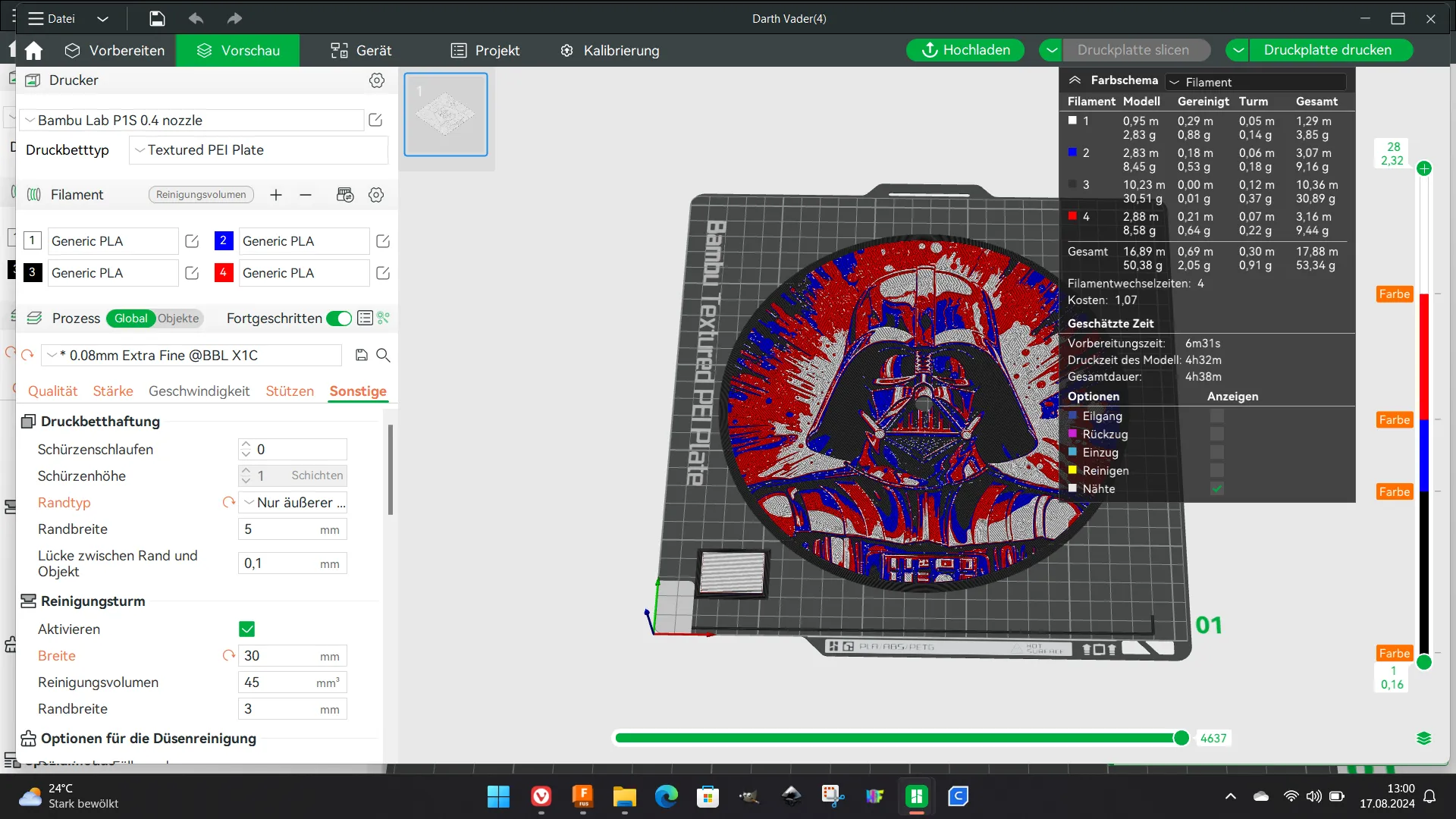The image size is (1456, 819).
Task: Open the process preset 0.08mm Extra Fine dropdown
Action: [x=192, y=355]
